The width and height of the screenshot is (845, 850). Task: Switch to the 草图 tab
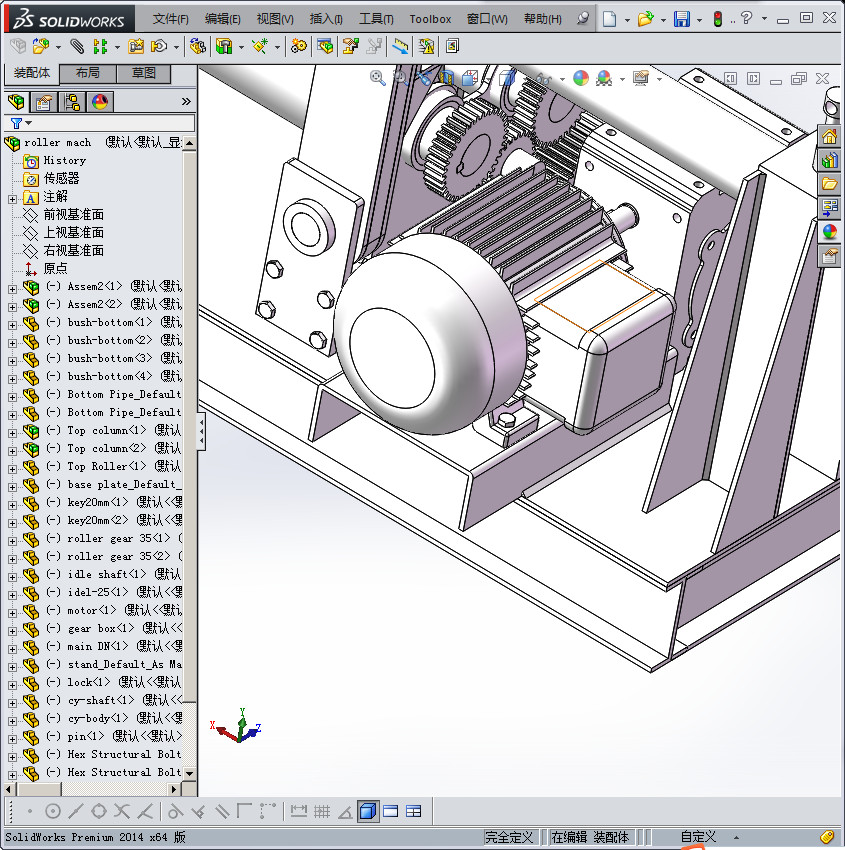144,73
